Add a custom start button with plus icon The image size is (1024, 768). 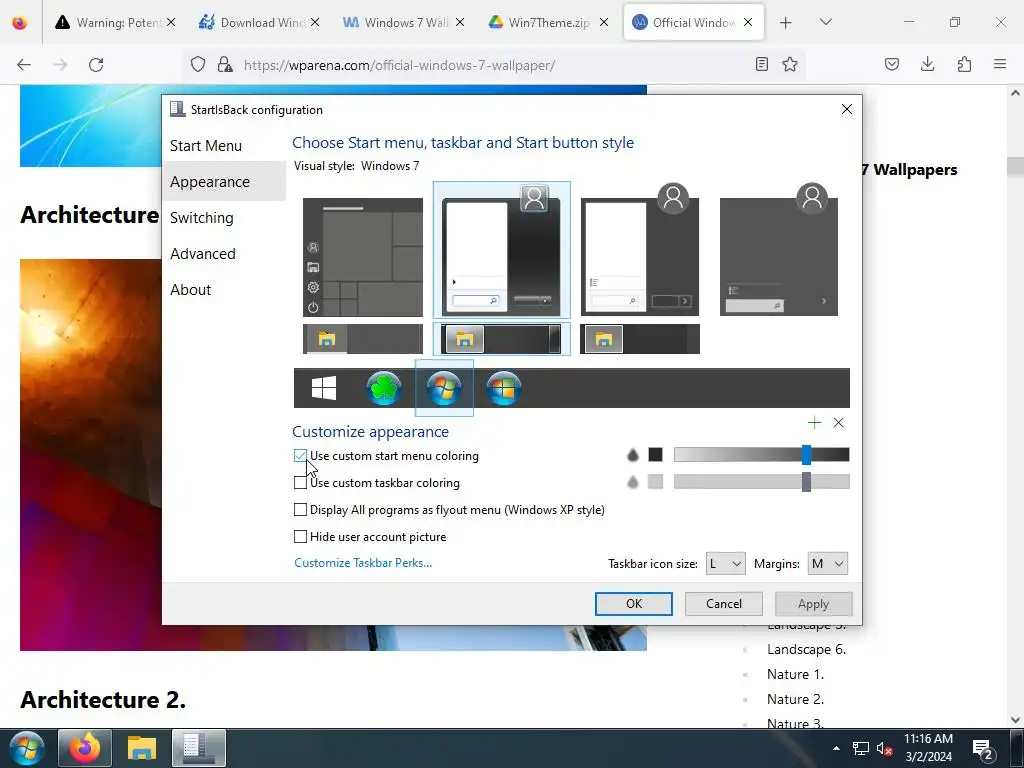pyautogui.click(x=814, y=423)
